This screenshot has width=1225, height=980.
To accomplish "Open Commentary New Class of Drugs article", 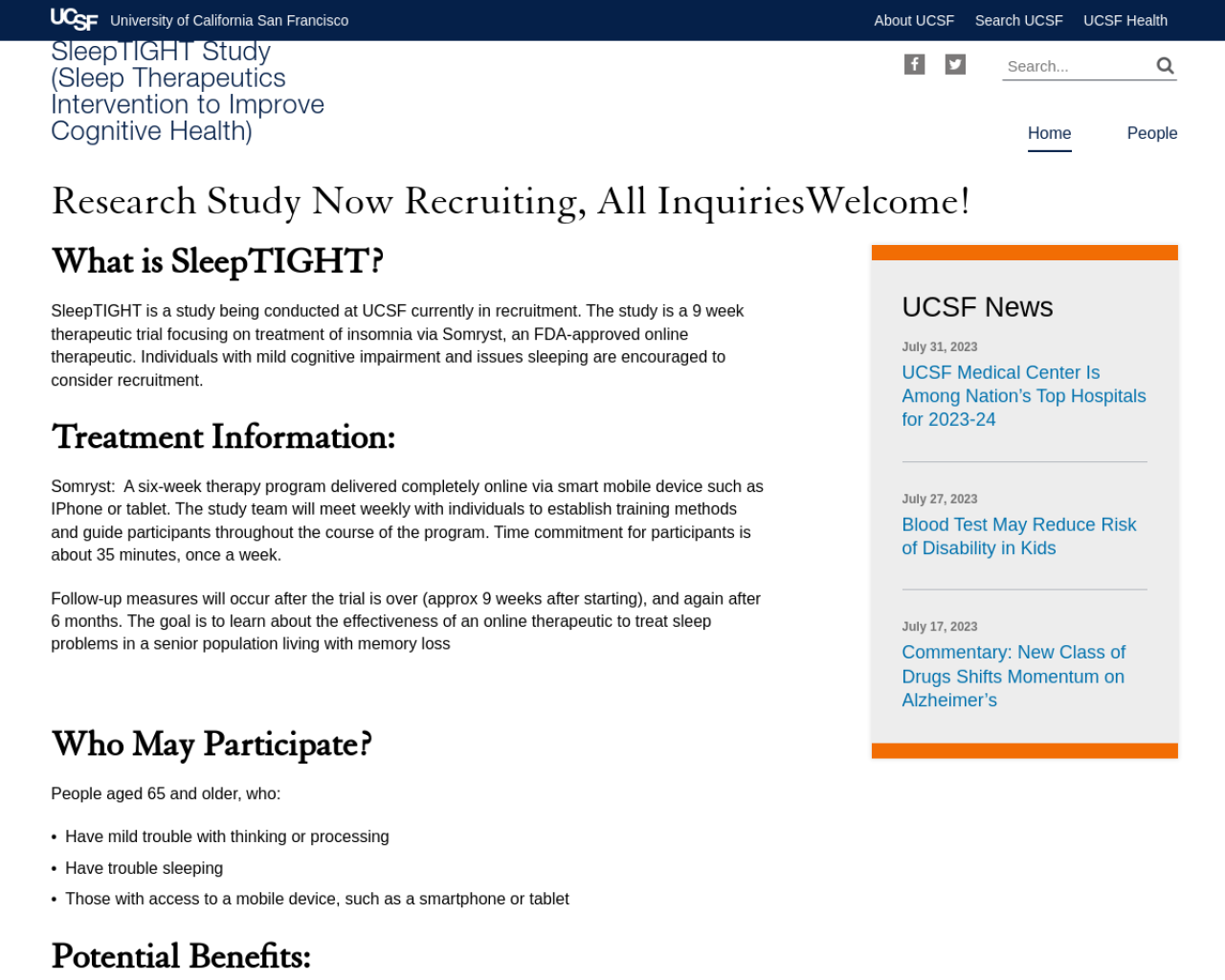I will click(x=1013, y=676).
